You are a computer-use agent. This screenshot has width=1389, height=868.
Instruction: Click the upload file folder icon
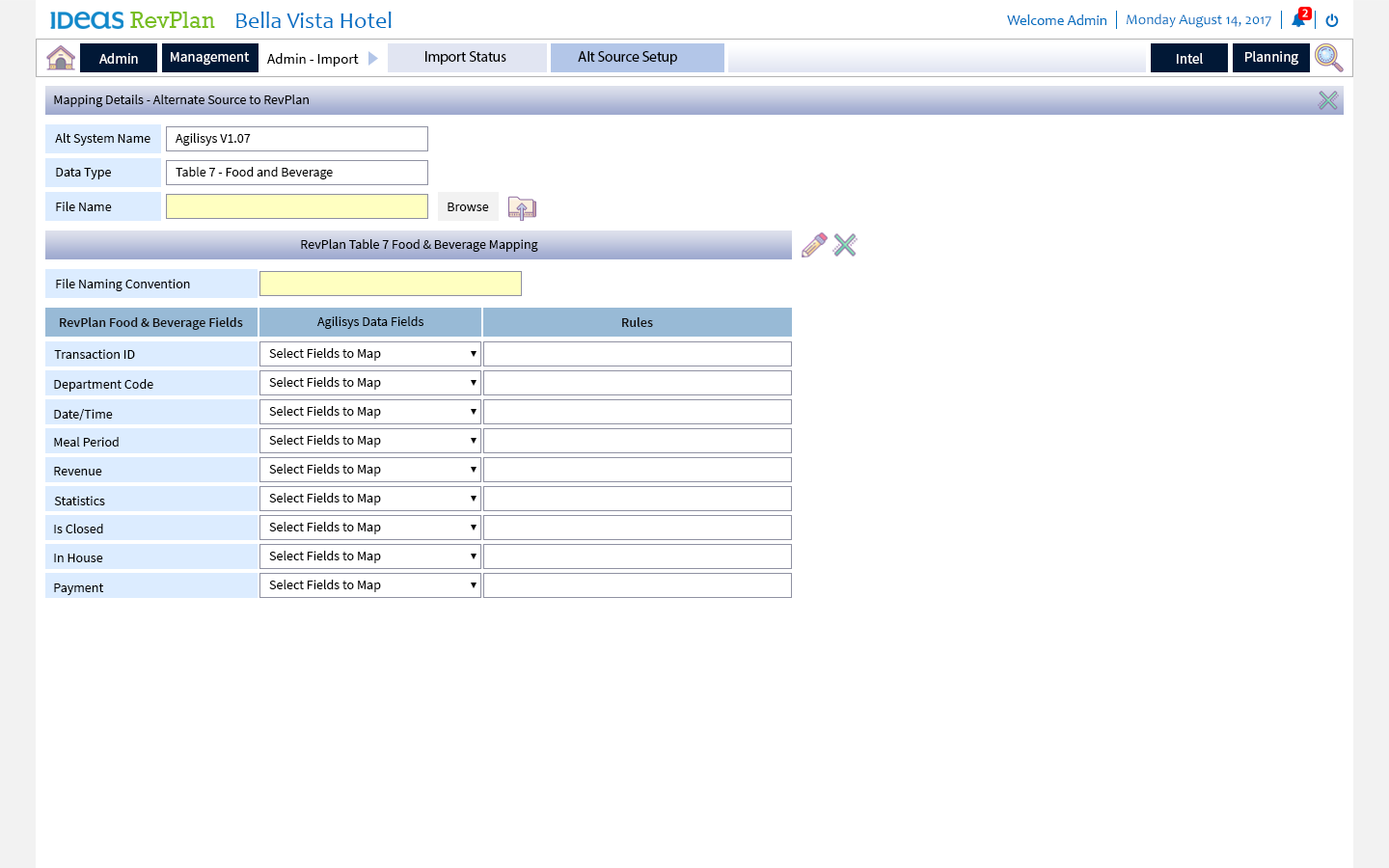[x=522, y=207]
